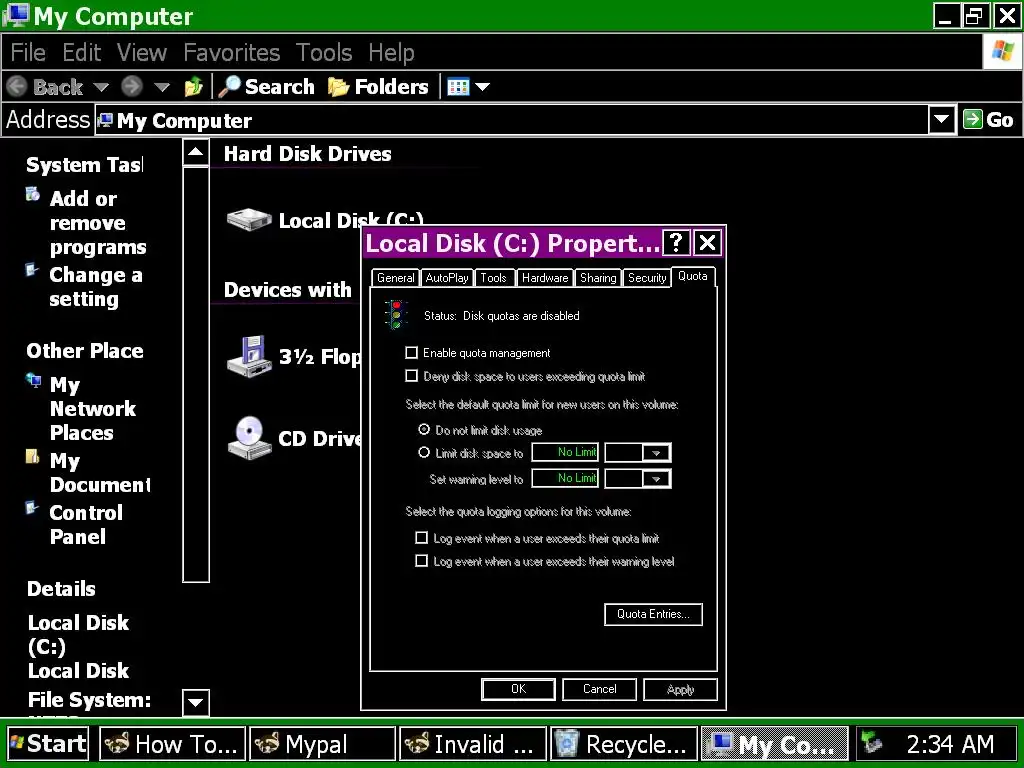Open the Views dropdown arrow

pyautogui.click(x=483, y=86)
